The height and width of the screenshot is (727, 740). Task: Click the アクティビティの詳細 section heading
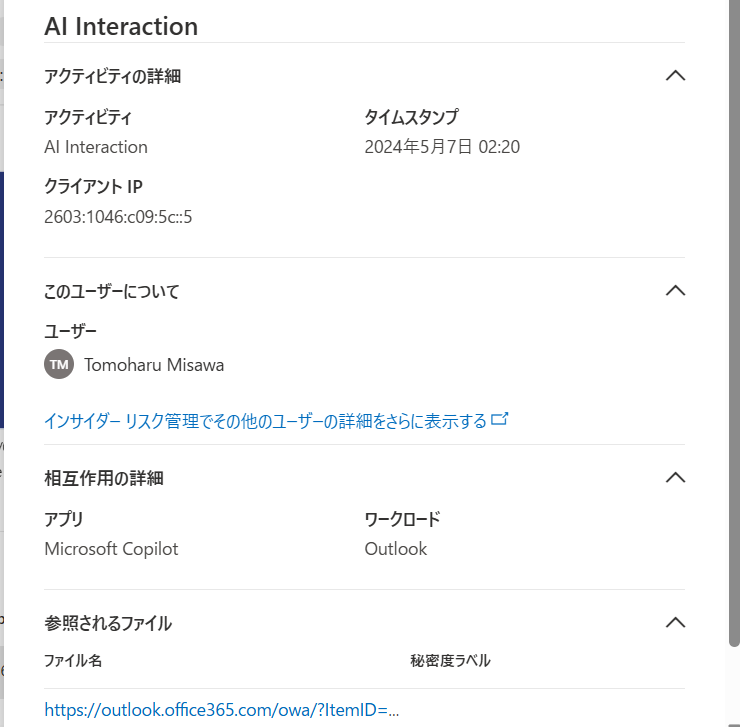112,76
